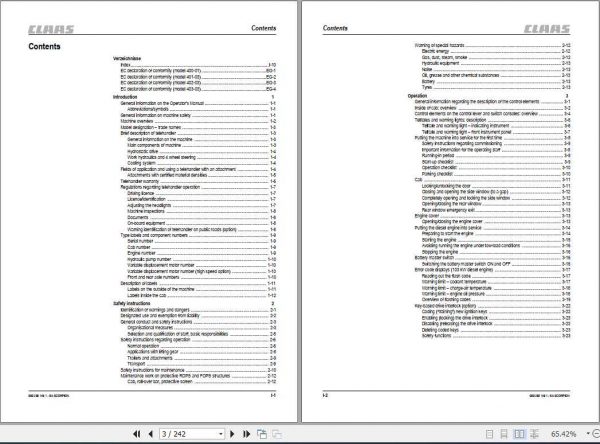Image resolution: width=600 pixels, height=444 pixels.
Task: Open the page number dropdown arrow
Action: tap(221, 434)
